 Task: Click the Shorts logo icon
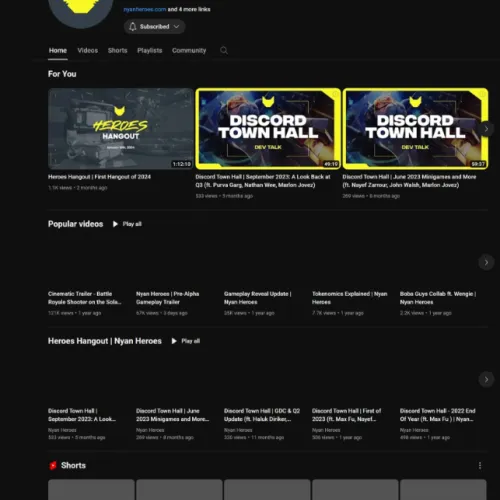[x=53, y=465]
